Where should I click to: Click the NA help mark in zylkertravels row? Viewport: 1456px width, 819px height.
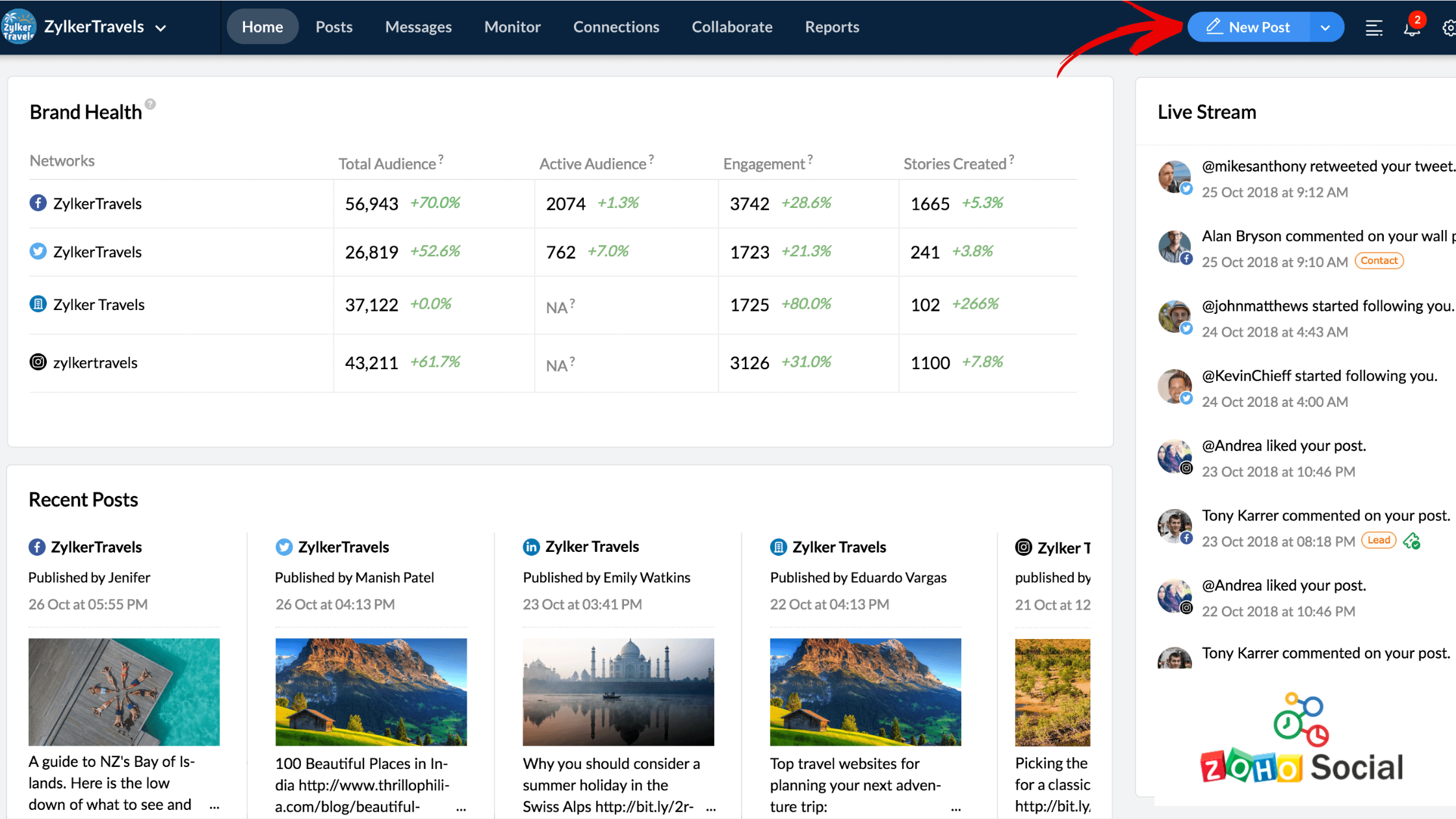tap(572, 360)
